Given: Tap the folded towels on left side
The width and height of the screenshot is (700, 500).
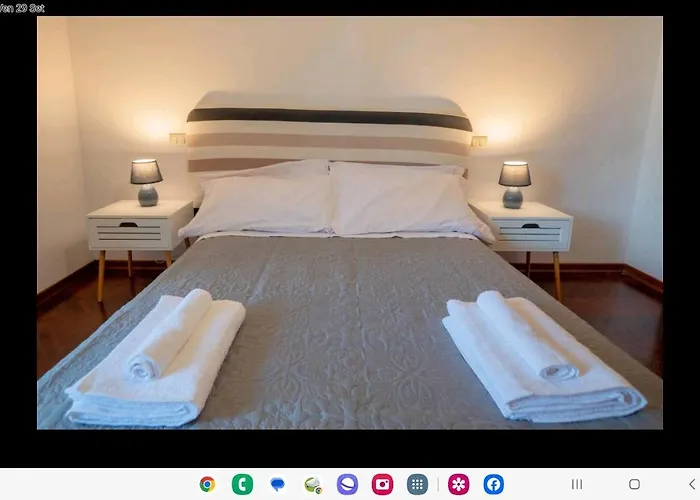Looking at the screenshot, I should click(x=160, y=360).
